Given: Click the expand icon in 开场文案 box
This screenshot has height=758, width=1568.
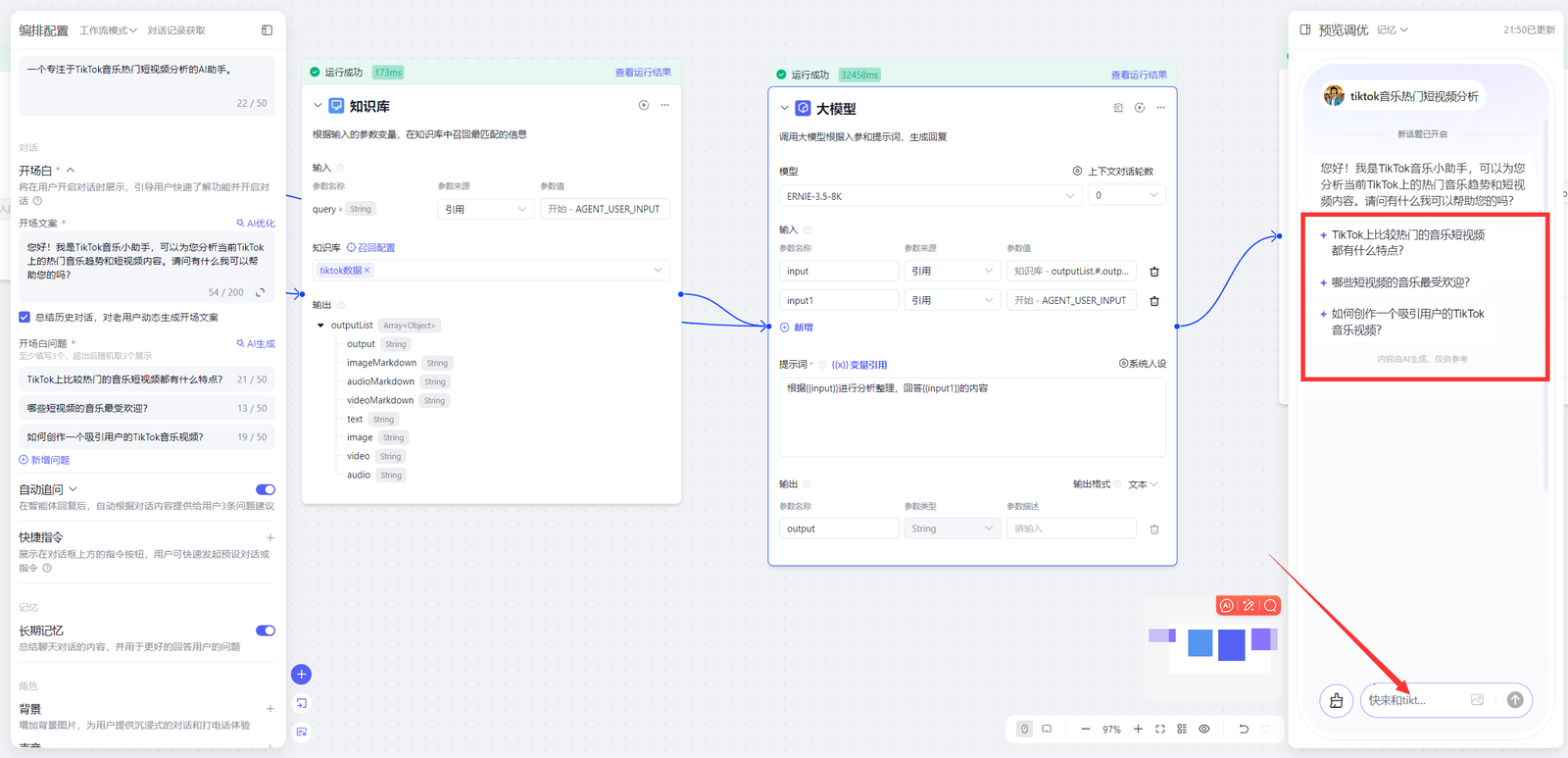Looking at the screenshot, I should [x=261, y=292].
